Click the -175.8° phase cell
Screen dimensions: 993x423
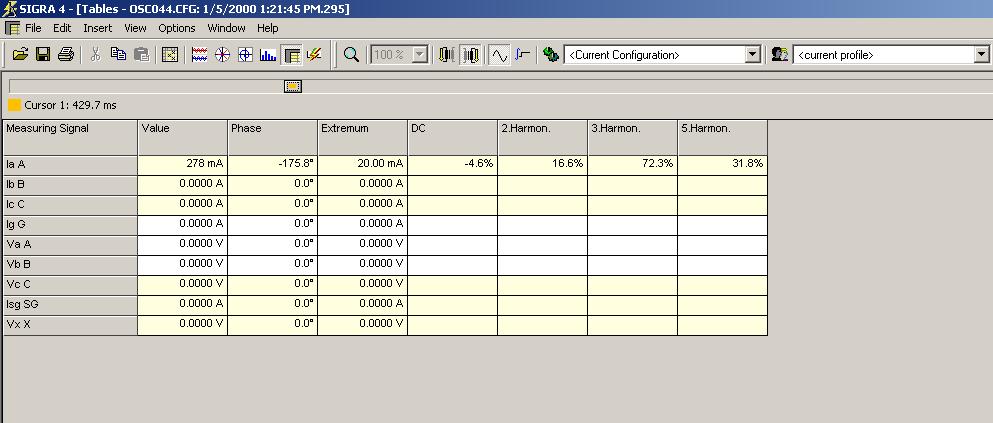pyautogui.click(x=273, y=165)
